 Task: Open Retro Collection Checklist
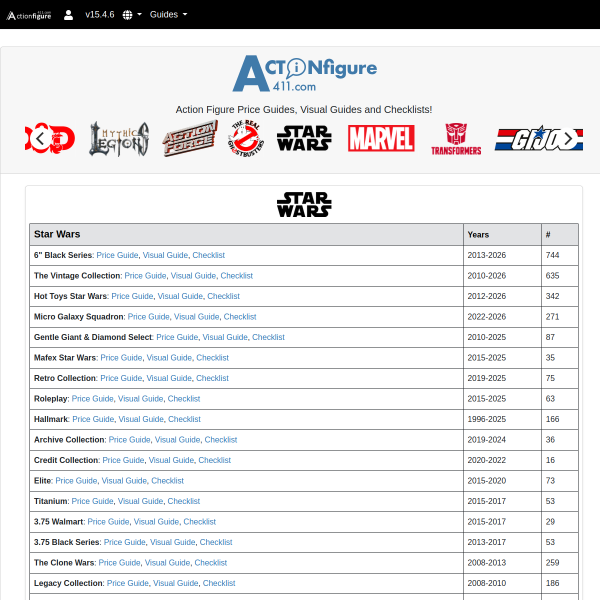tap(212, 378)
